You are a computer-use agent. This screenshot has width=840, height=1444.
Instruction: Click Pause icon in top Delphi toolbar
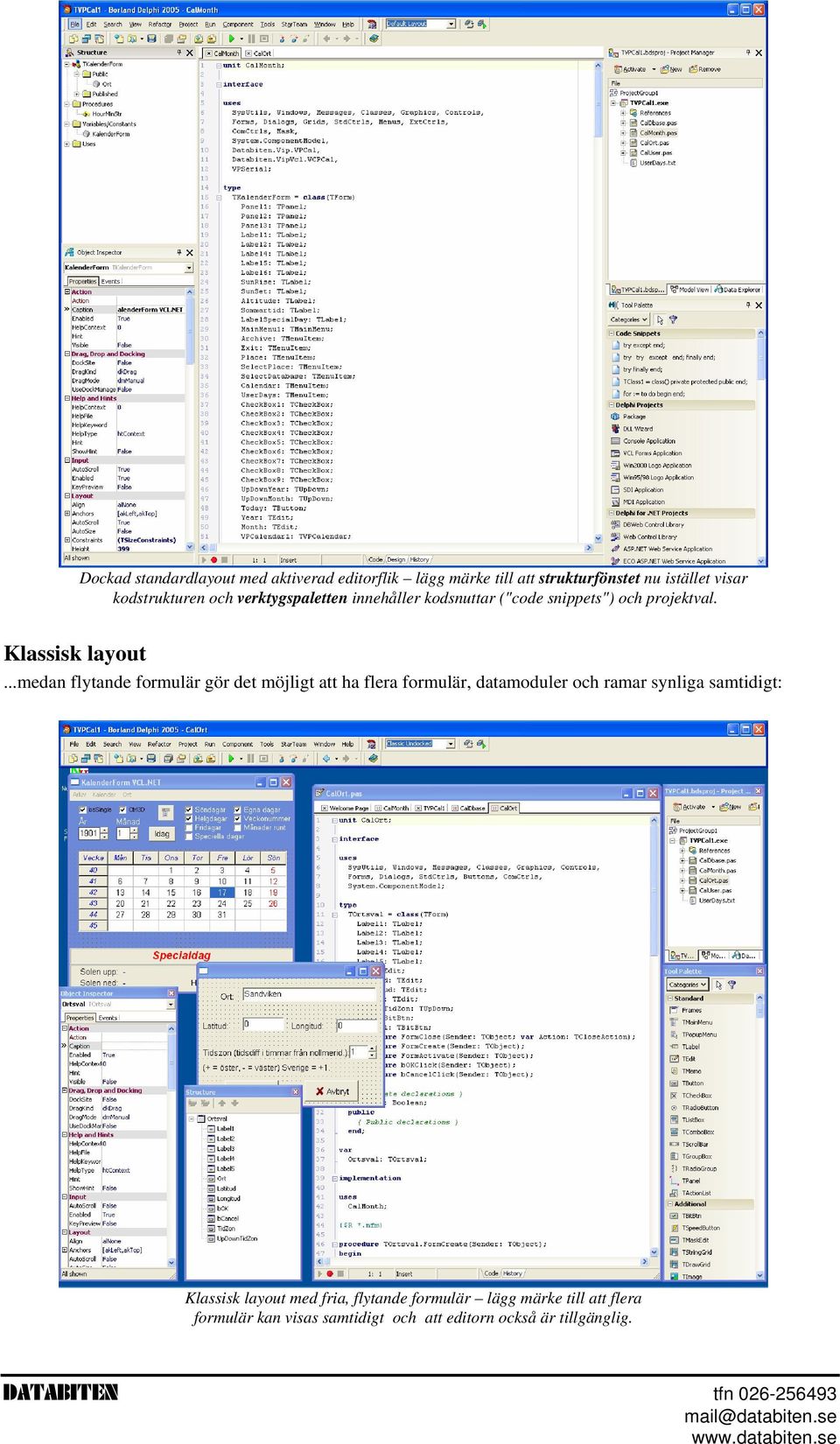click(252, 39)
